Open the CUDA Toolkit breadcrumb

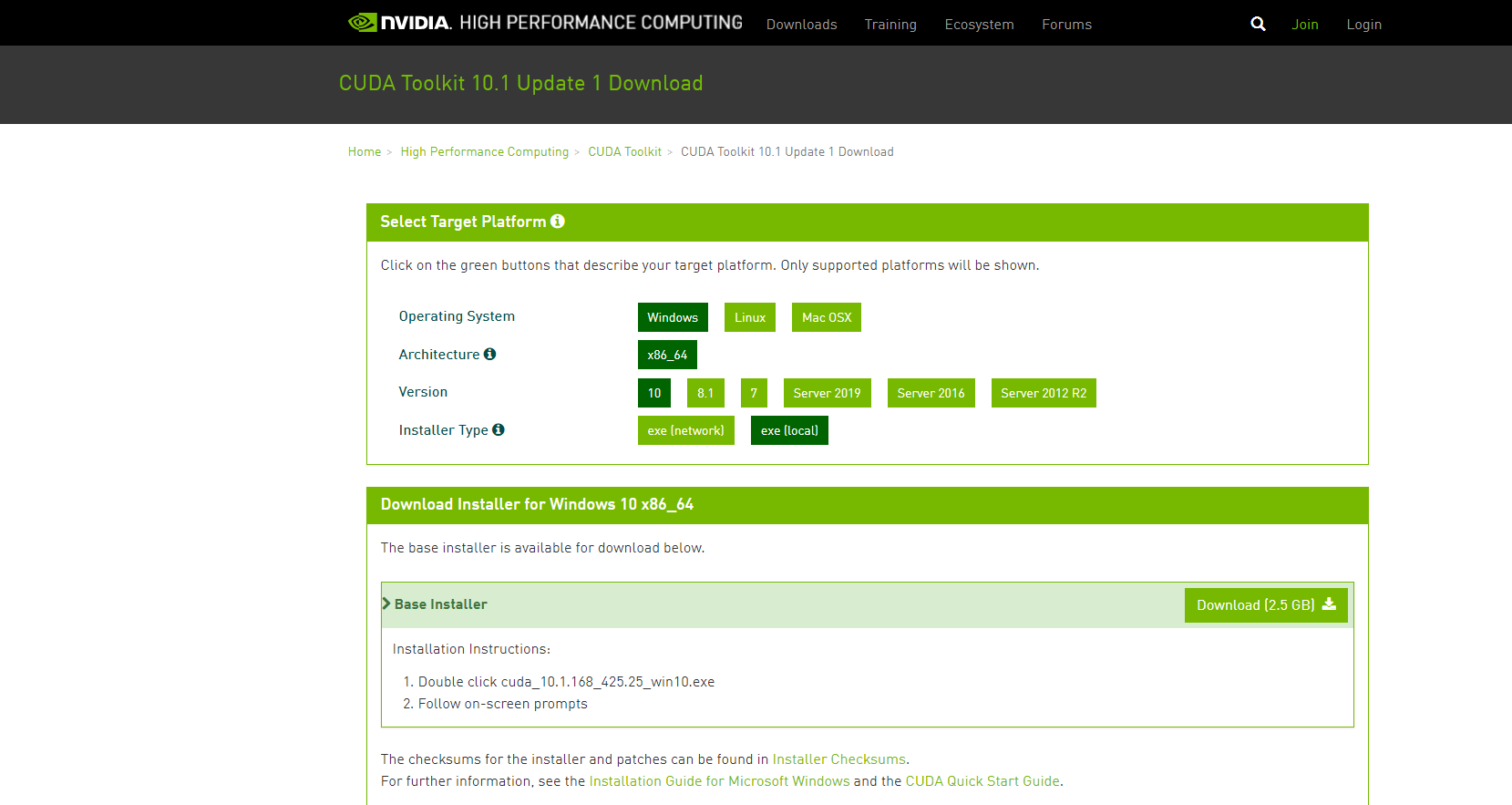click(625, 151)
